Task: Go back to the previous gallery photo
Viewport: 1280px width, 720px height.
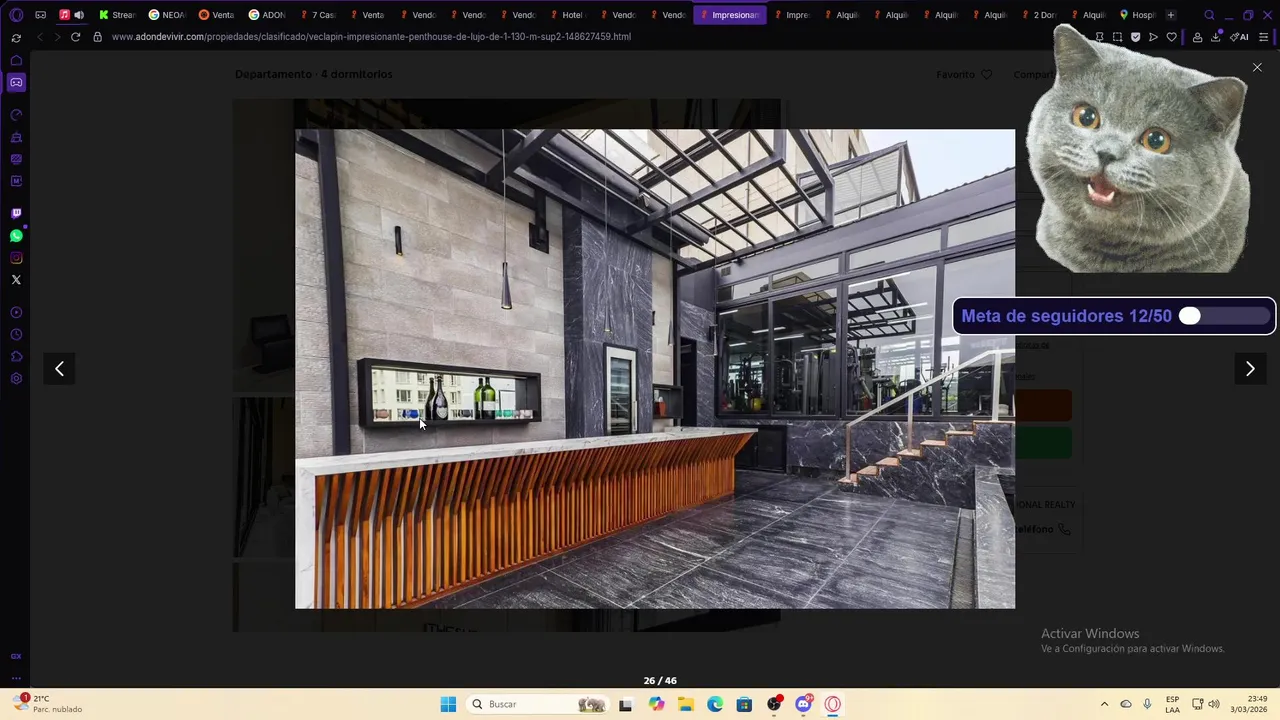Action: 59,369
